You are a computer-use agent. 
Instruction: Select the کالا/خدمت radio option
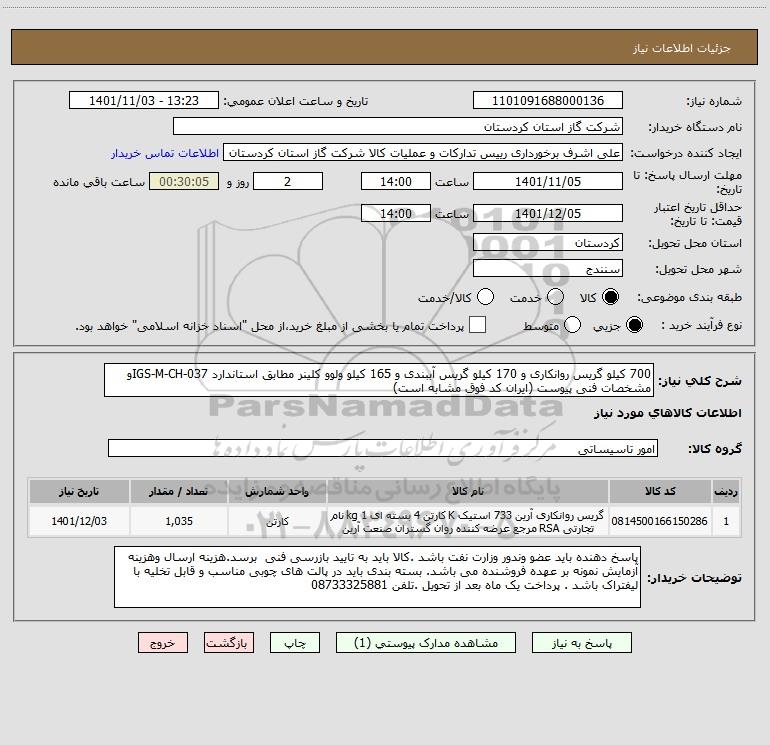(486, 297)
